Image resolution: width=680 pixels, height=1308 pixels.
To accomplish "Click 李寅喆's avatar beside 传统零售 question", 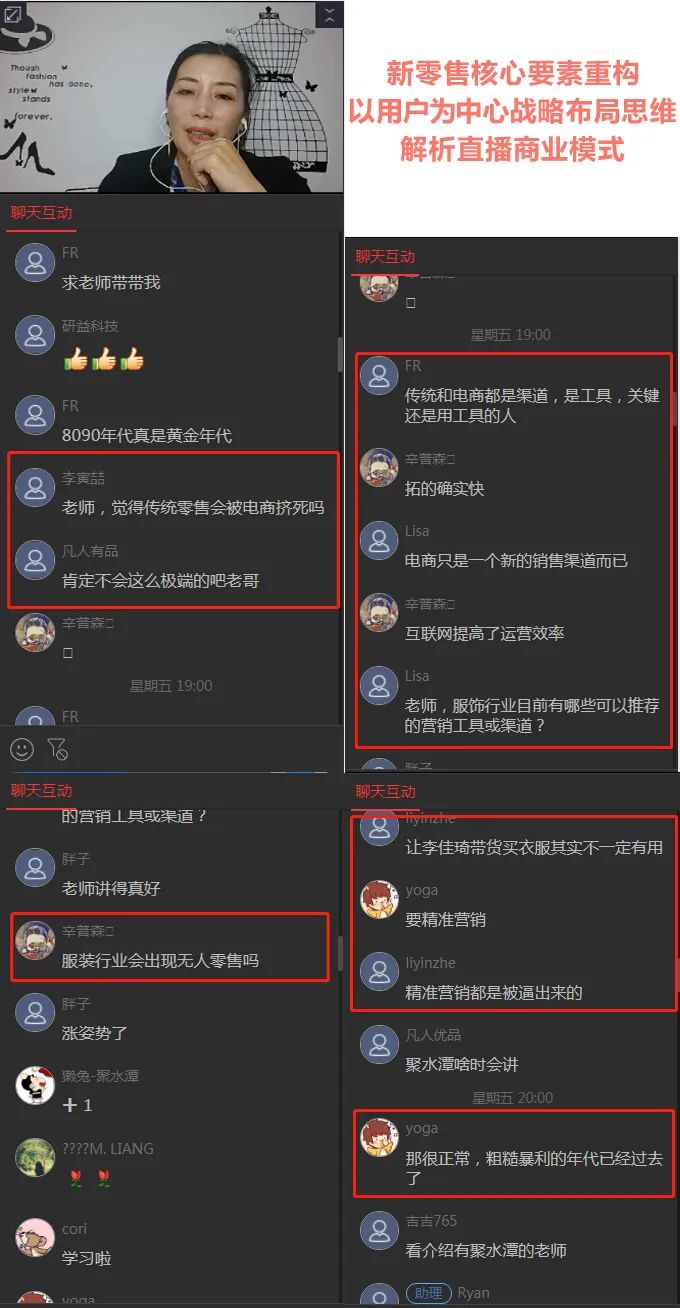I will coord(35,487).
